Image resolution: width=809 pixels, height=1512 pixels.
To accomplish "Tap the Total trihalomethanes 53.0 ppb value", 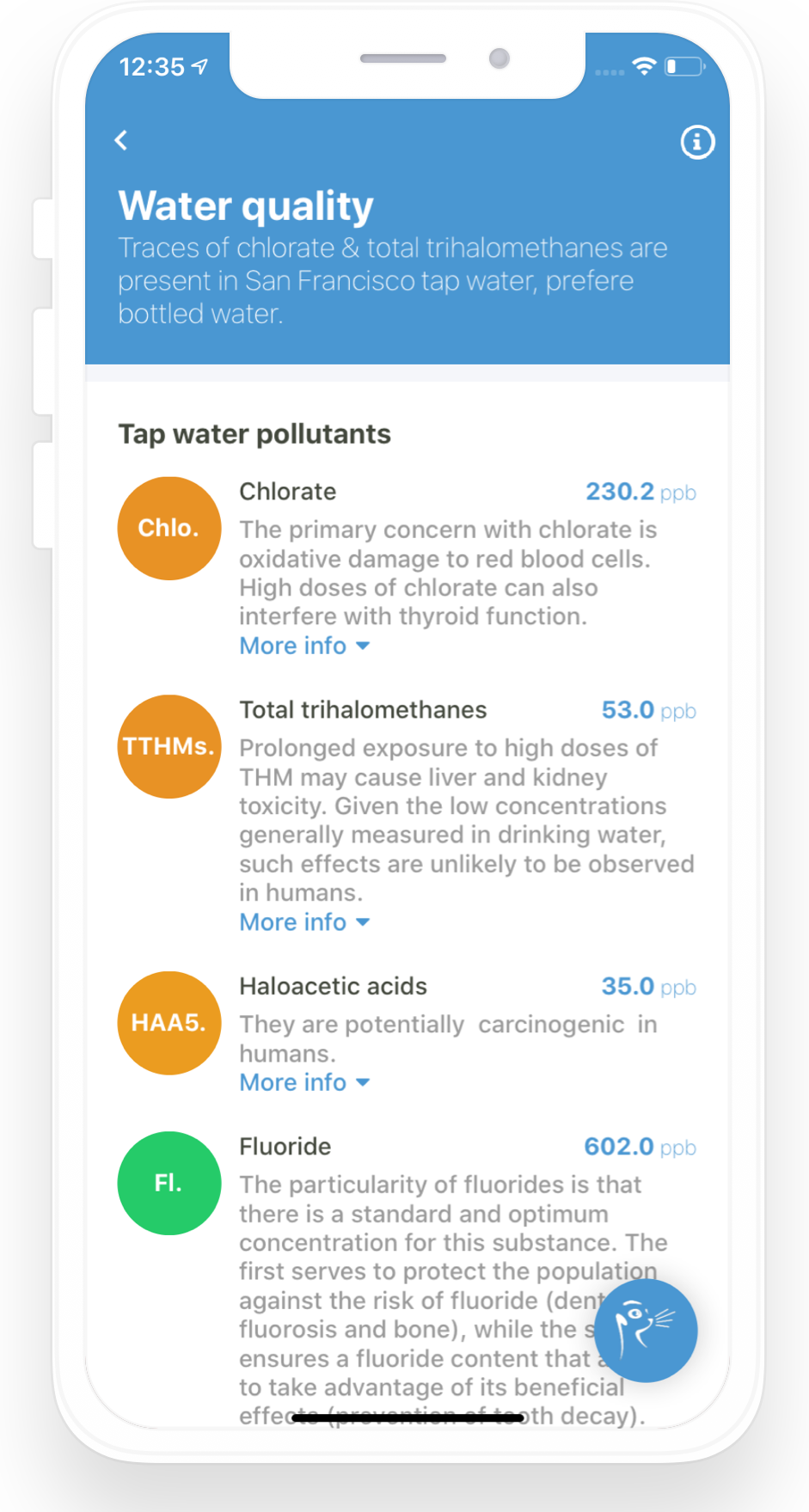I will (x=648, y=710).
